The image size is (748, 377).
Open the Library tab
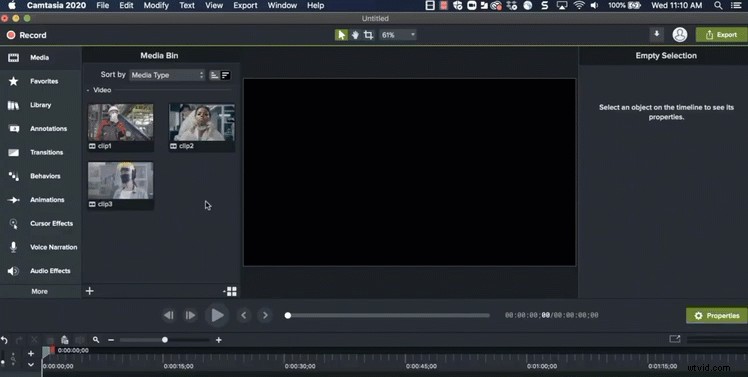pos(41,105)
